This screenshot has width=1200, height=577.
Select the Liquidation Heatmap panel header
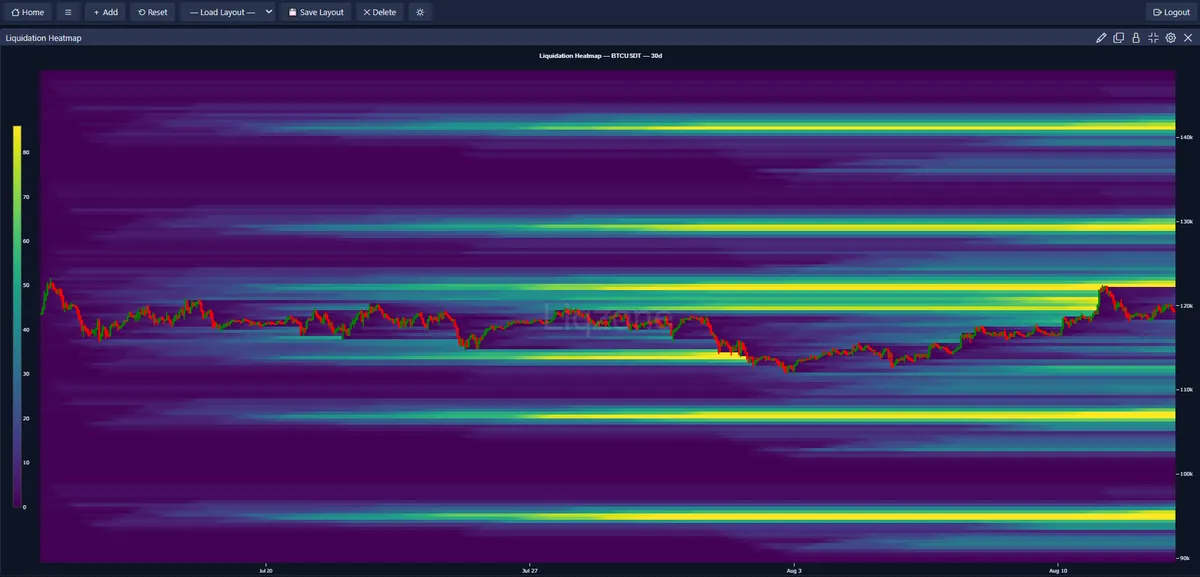(44, 37)
